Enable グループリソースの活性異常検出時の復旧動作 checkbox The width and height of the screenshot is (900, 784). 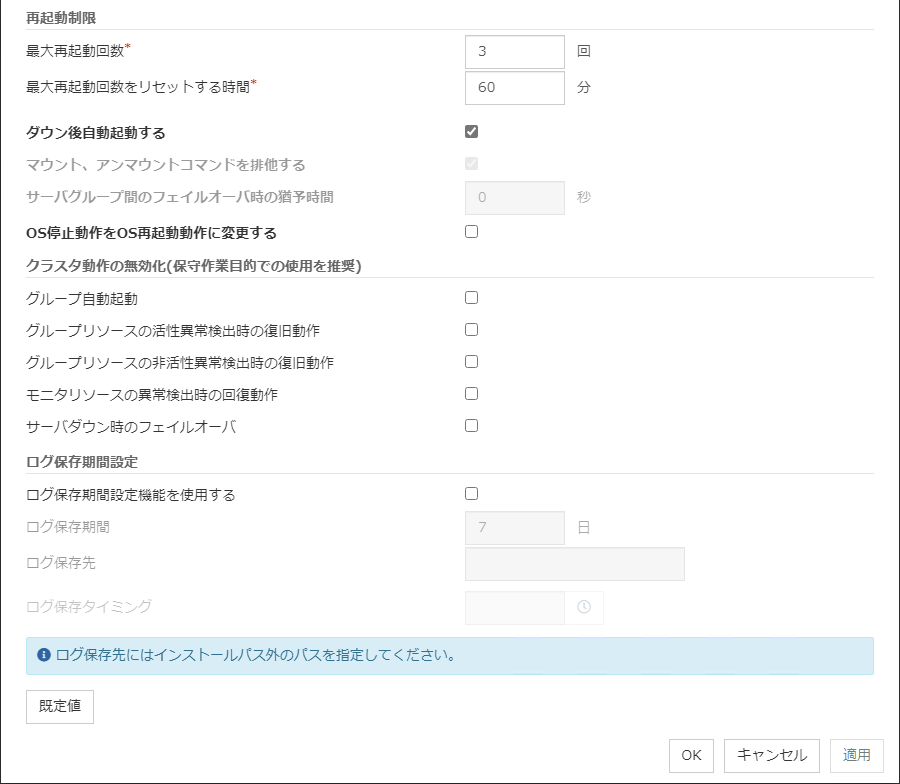pyautogui.click(x=472, y=330)
